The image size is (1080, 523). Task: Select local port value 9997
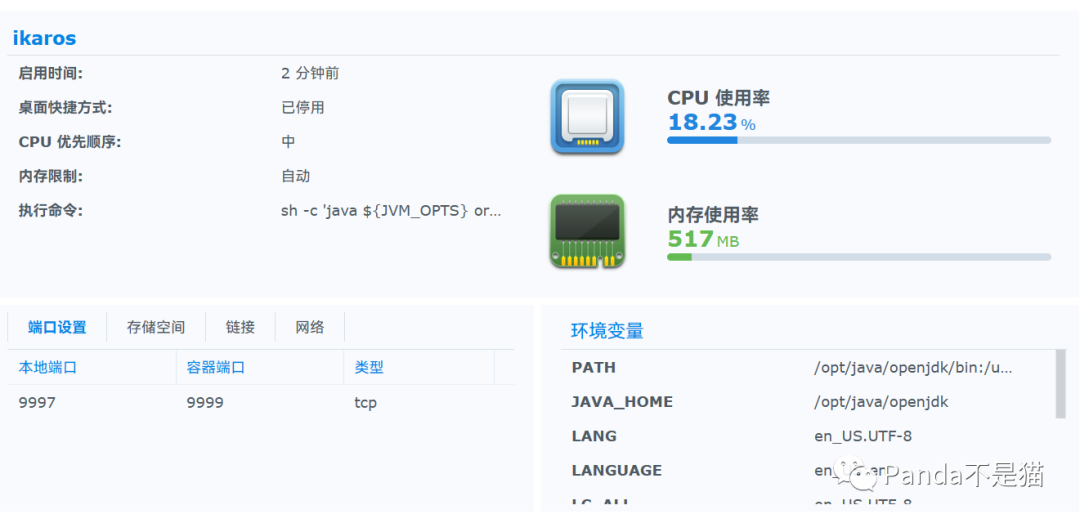point(37,402)
